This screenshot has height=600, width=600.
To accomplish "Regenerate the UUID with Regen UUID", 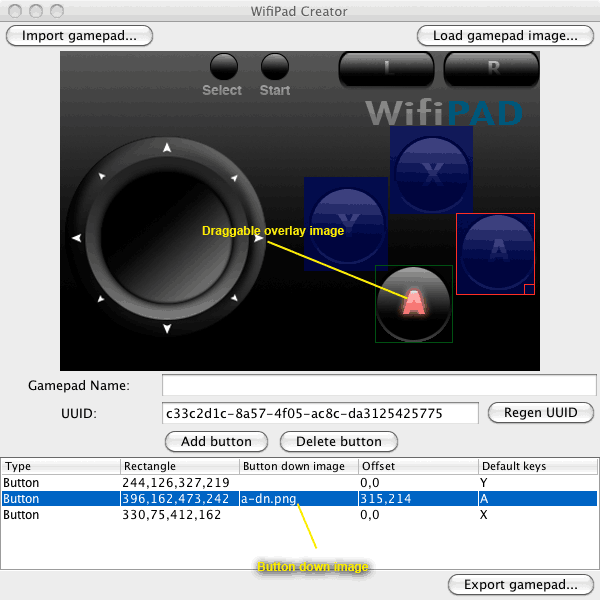I will [x=541, y=412].
